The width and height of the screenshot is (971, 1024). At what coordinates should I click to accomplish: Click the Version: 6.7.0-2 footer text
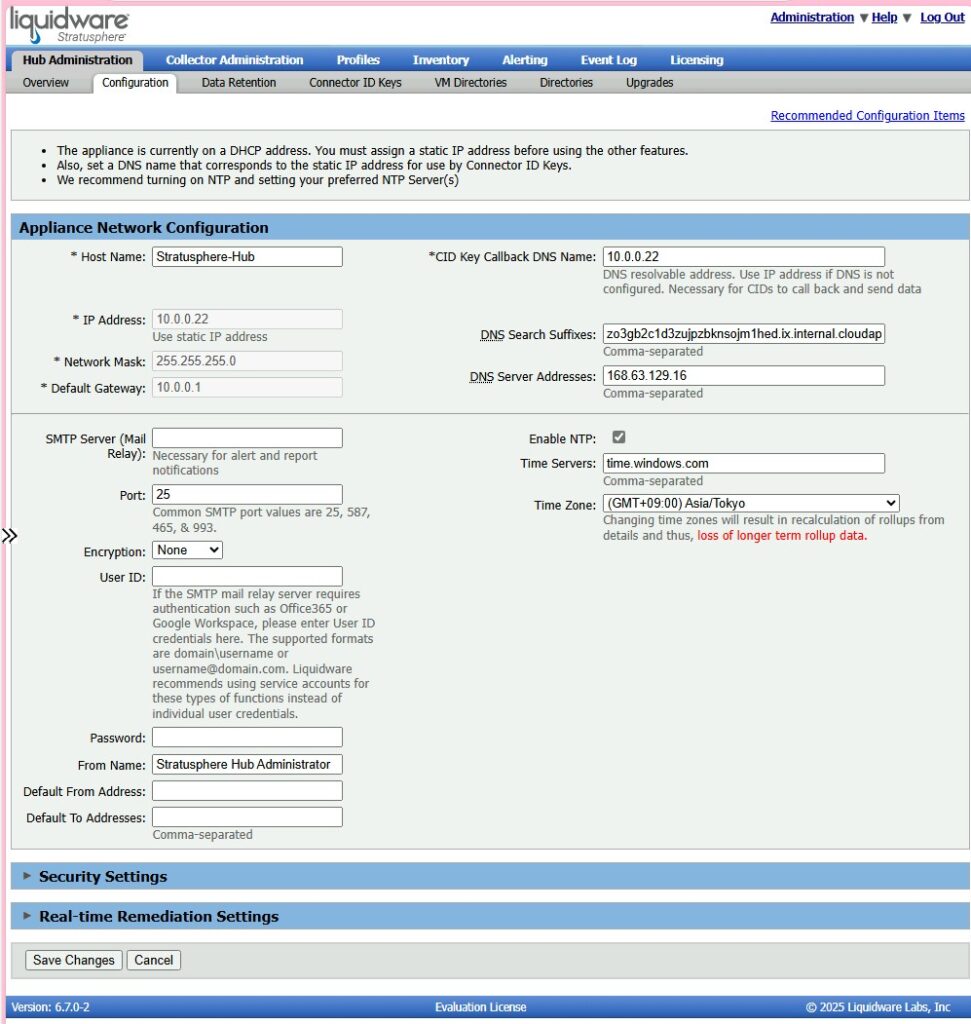tap(50, 1007)
